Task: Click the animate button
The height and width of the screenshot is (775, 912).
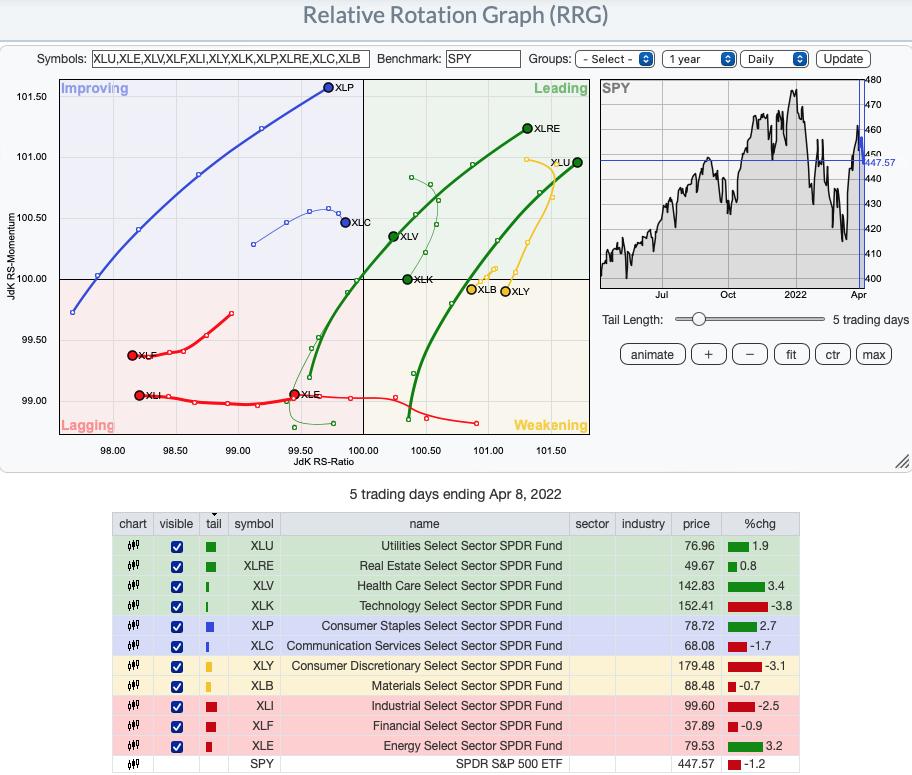Action: point(652,354)
